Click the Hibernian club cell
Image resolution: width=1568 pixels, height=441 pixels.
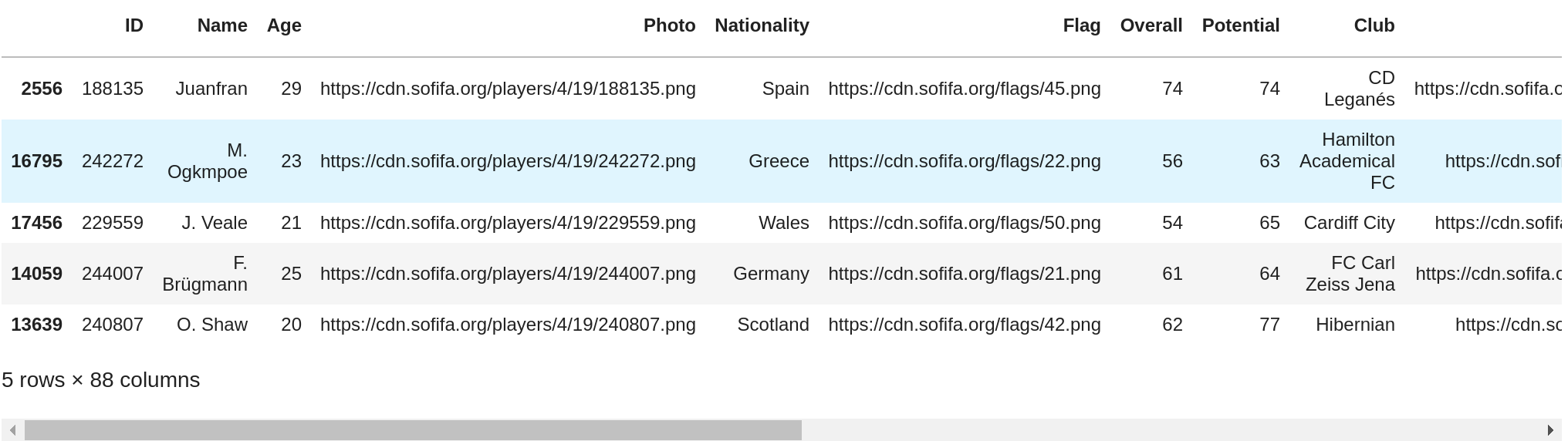pos(1355,325)
